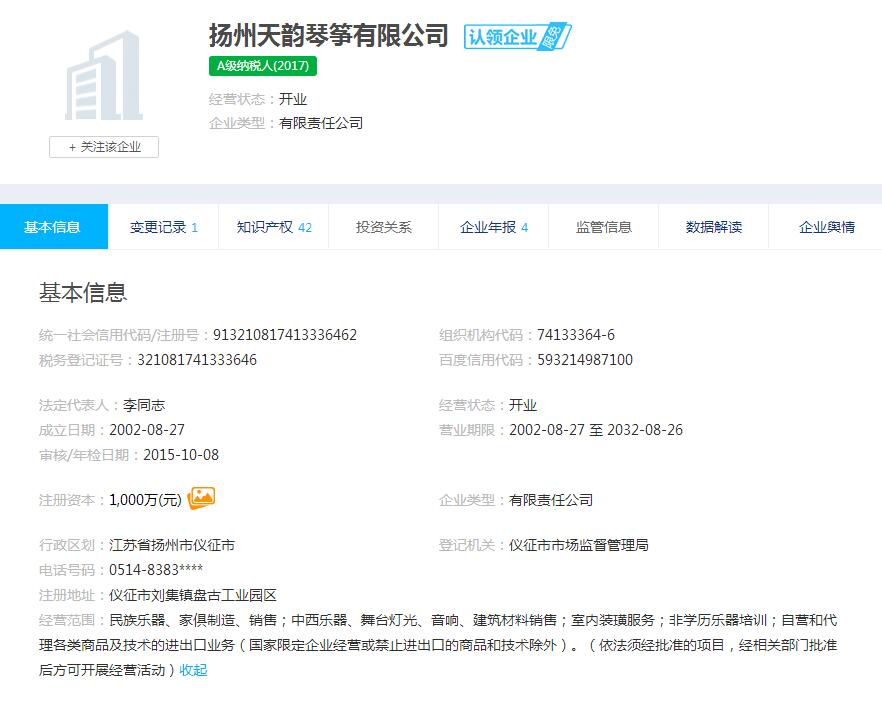
Task: Click 有限责任公司 in basic info section
Action: coord(551,500)
